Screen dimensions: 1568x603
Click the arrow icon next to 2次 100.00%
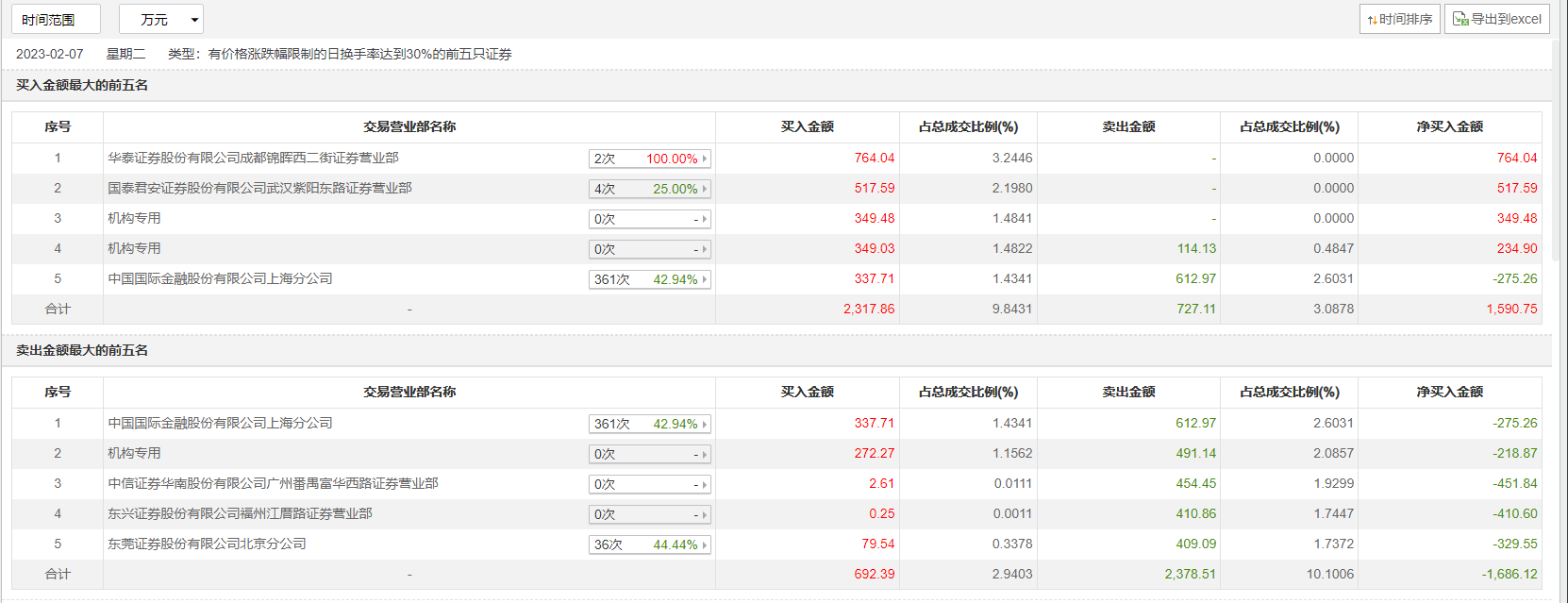pos(704,159)
